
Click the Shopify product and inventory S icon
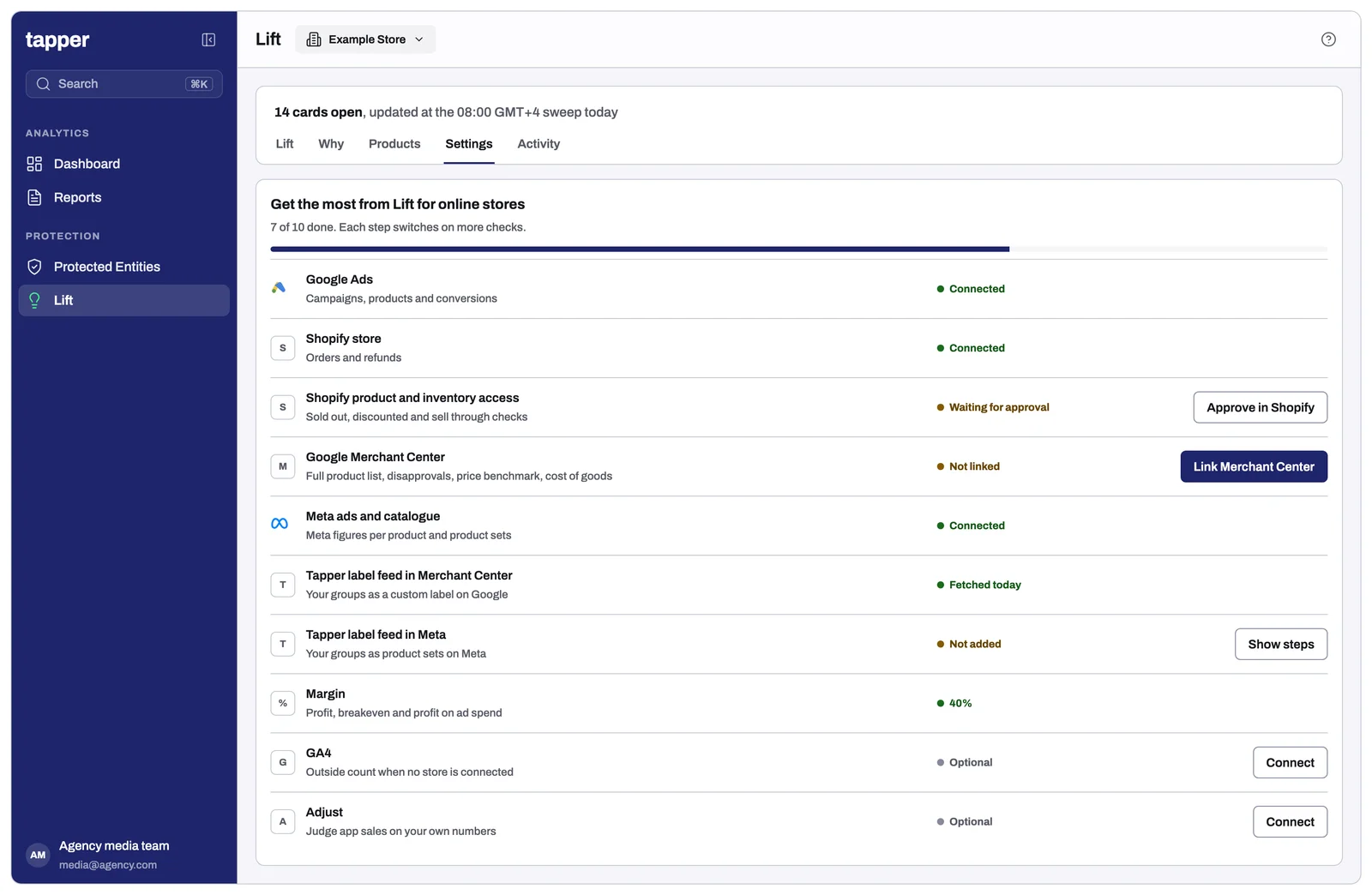point(283,407)
